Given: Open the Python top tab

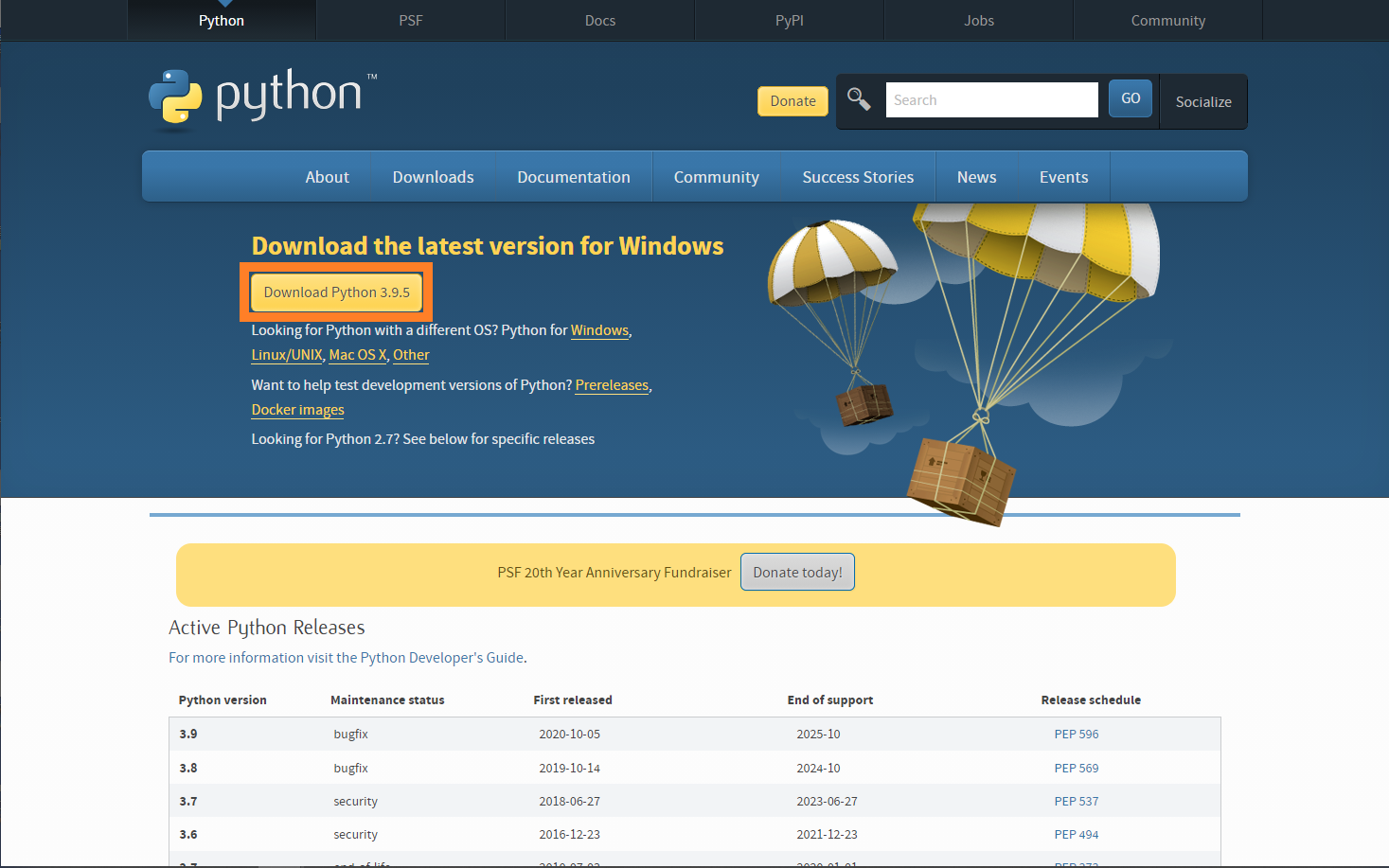Looking at the screenshot, I should (222, 20).
